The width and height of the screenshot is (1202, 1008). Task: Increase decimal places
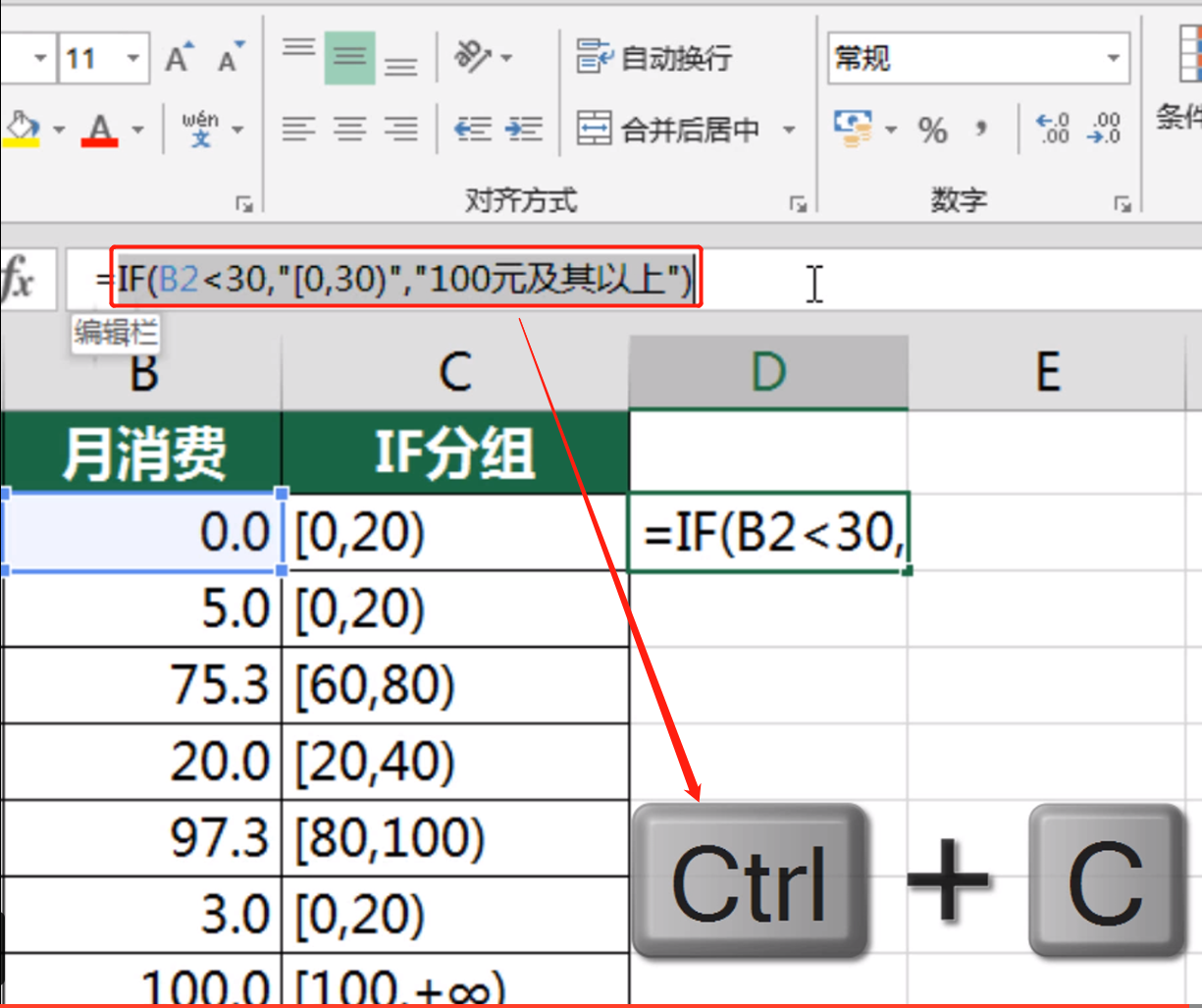point(1053,129)
